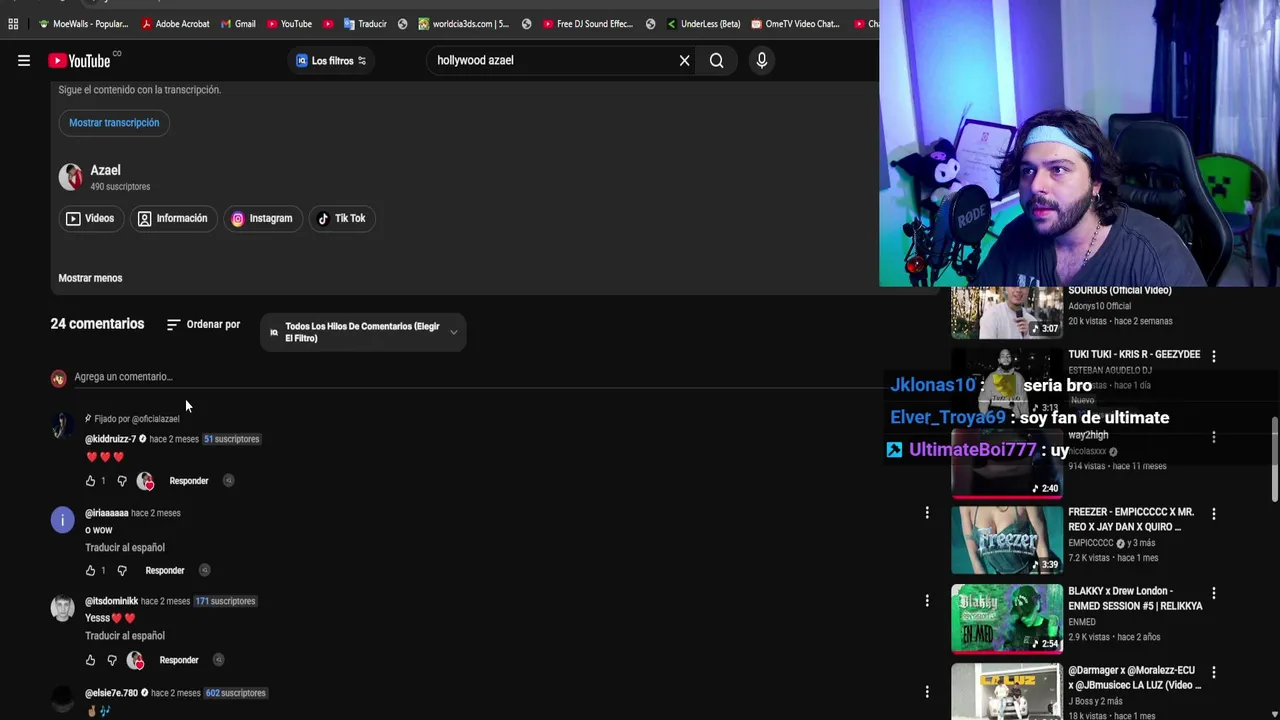Click creator heart on @kiddruizz-7 comment
The height and width of the screenshot is (720, 1280).
point(146,481)
